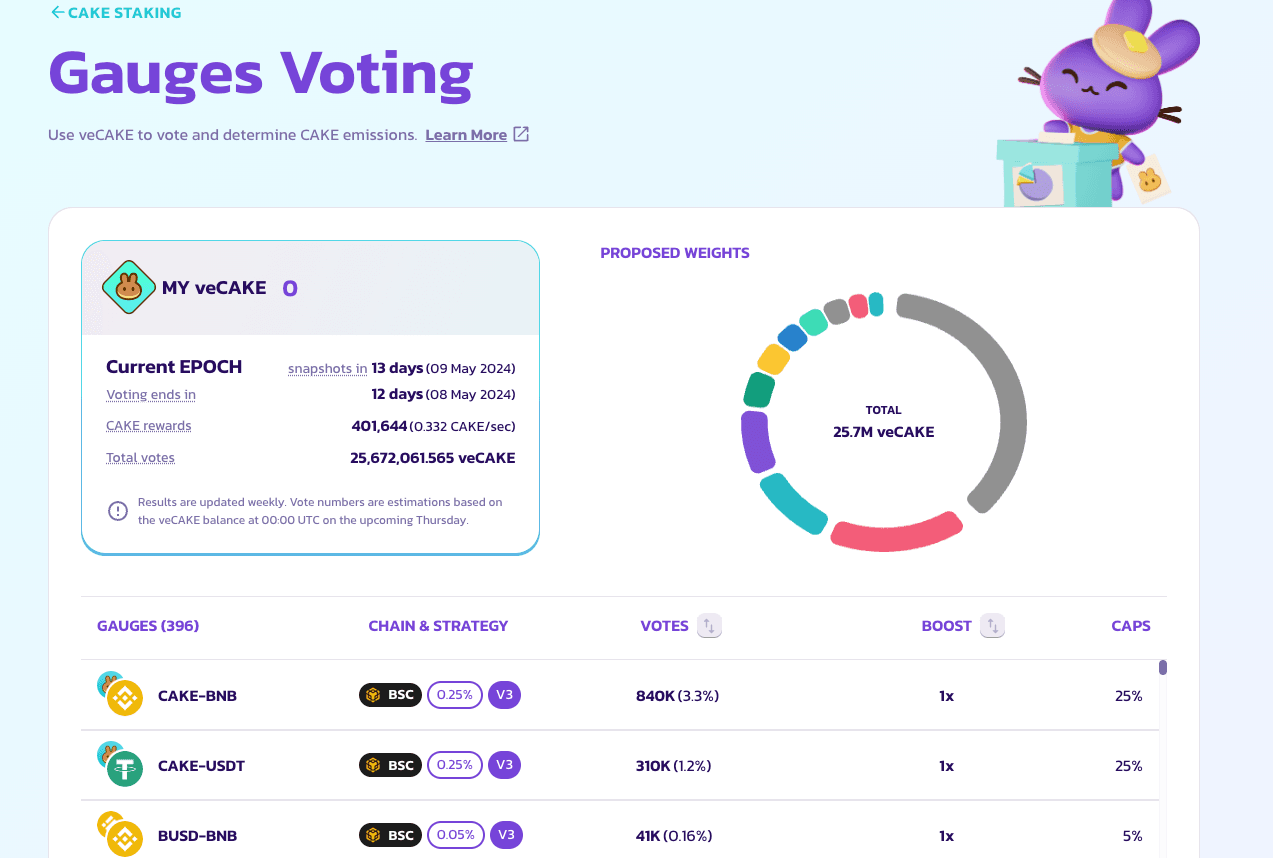Sort gauges by the VOTES arrows icon
Viewport: 1273px width, 858px height.
point(709,626)
